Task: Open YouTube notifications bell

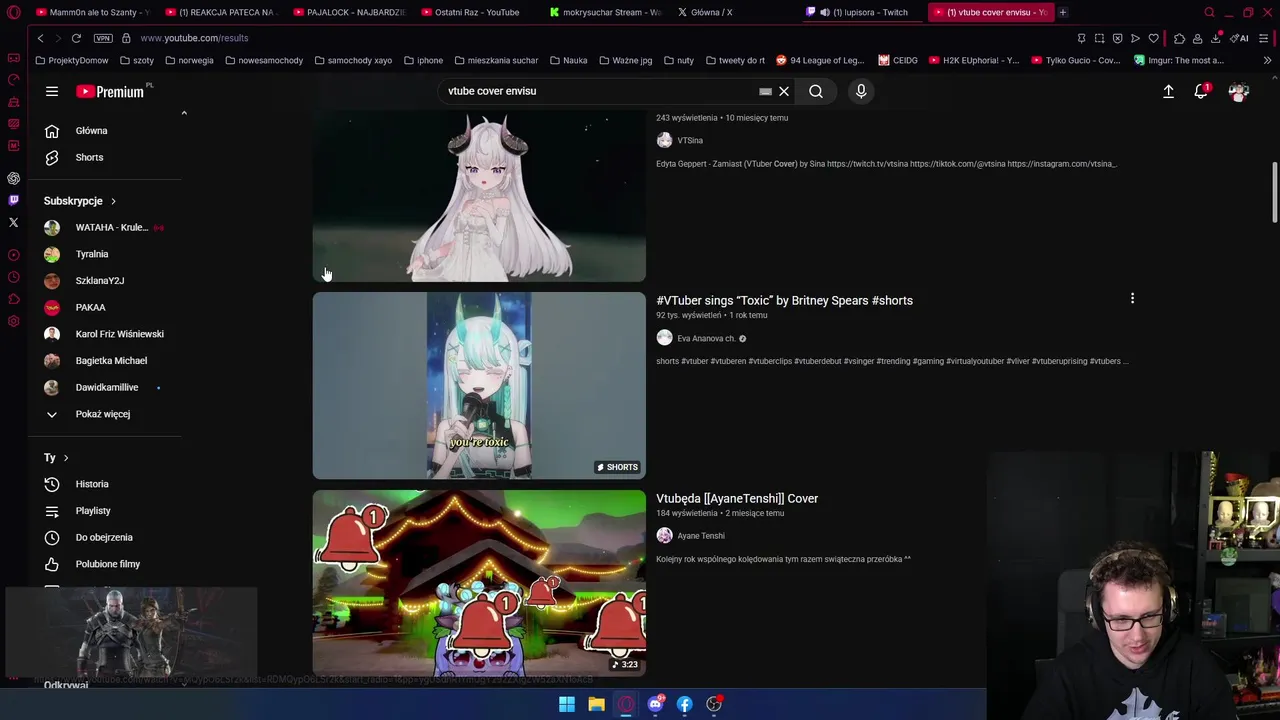Action: (1201, 91)
